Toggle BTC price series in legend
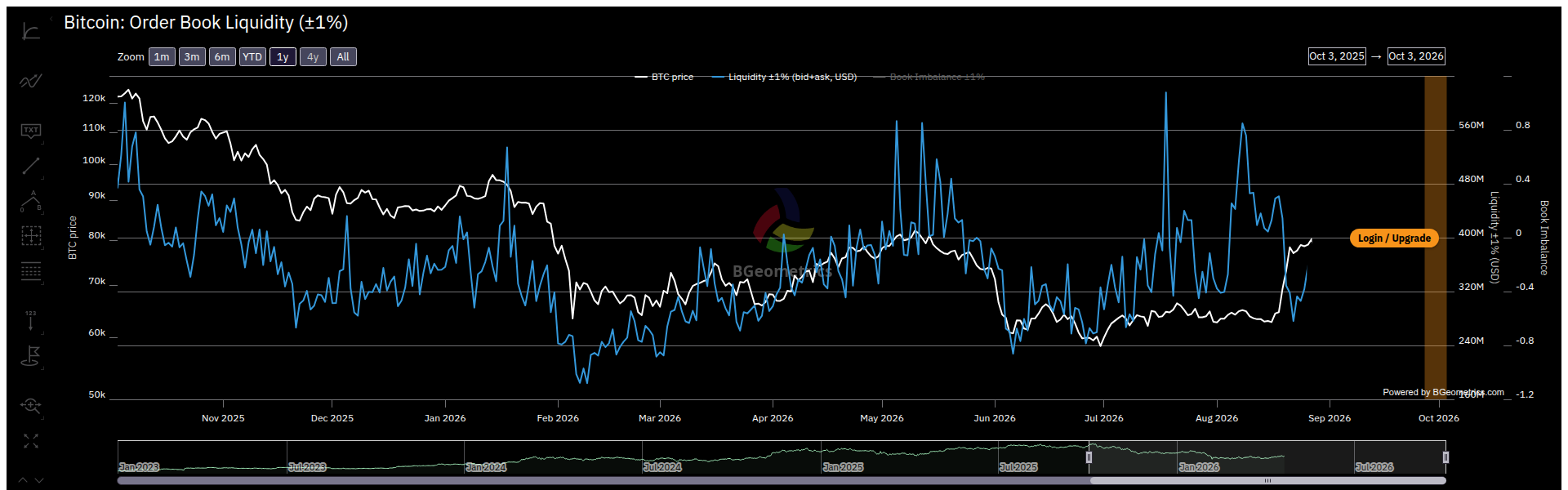The image size is (1568, 490). tap(664, 77)
